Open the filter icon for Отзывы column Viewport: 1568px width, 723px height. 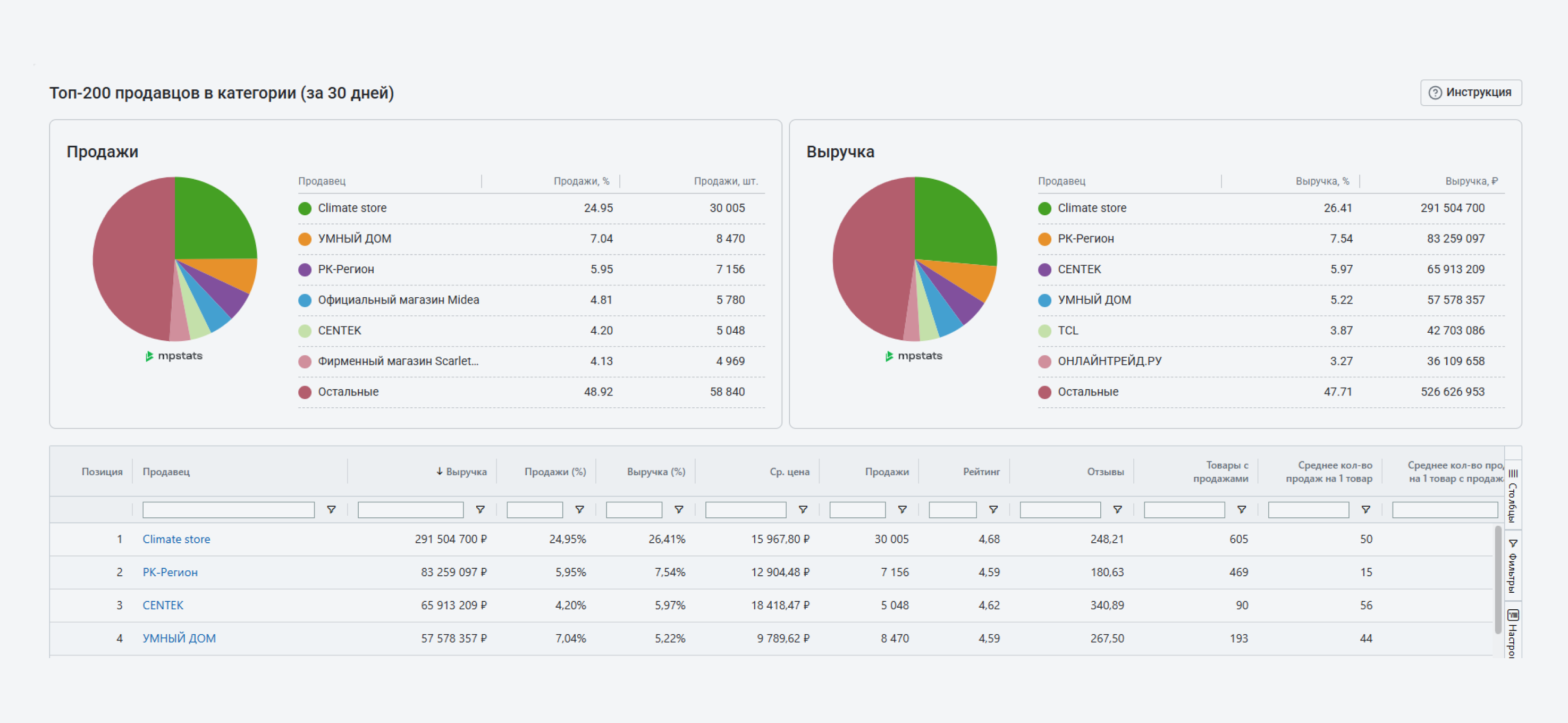pos(1118,509)
